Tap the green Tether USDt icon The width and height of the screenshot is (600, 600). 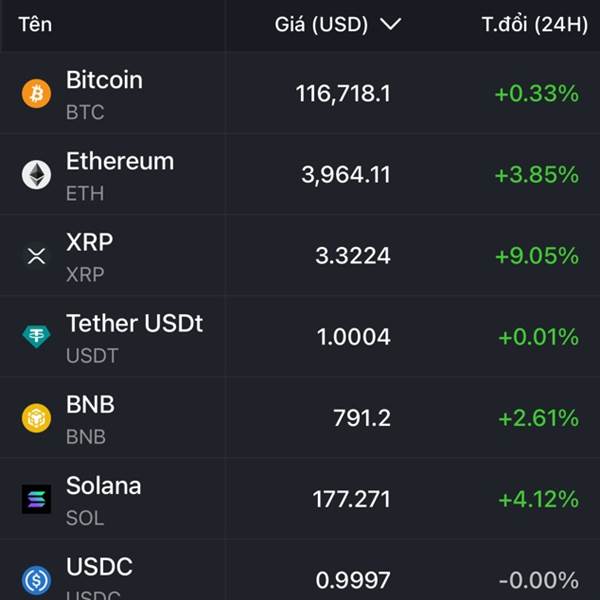coord(36,337)
